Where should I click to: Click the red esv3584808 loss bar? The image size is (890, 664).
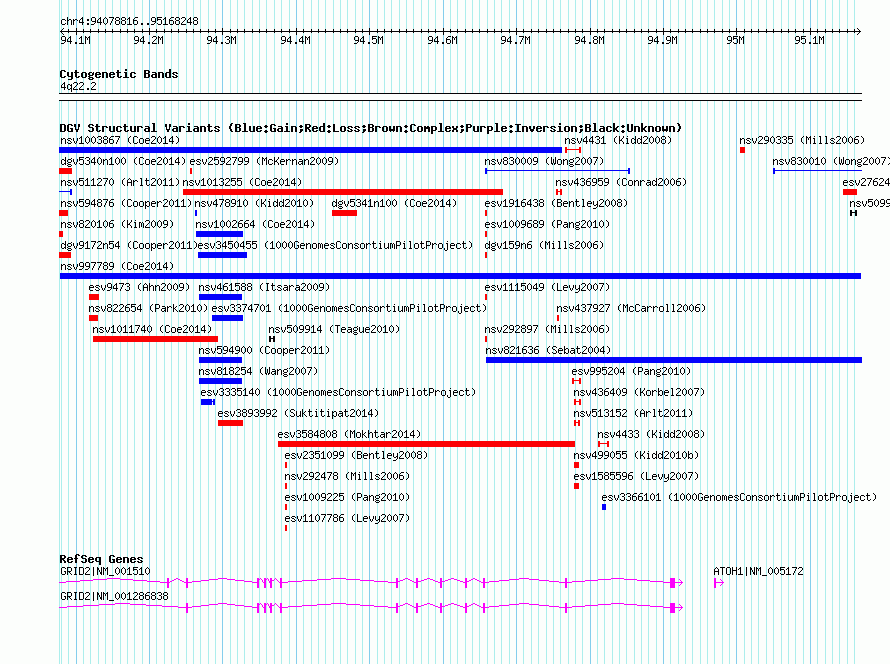[x=426, y=444]
